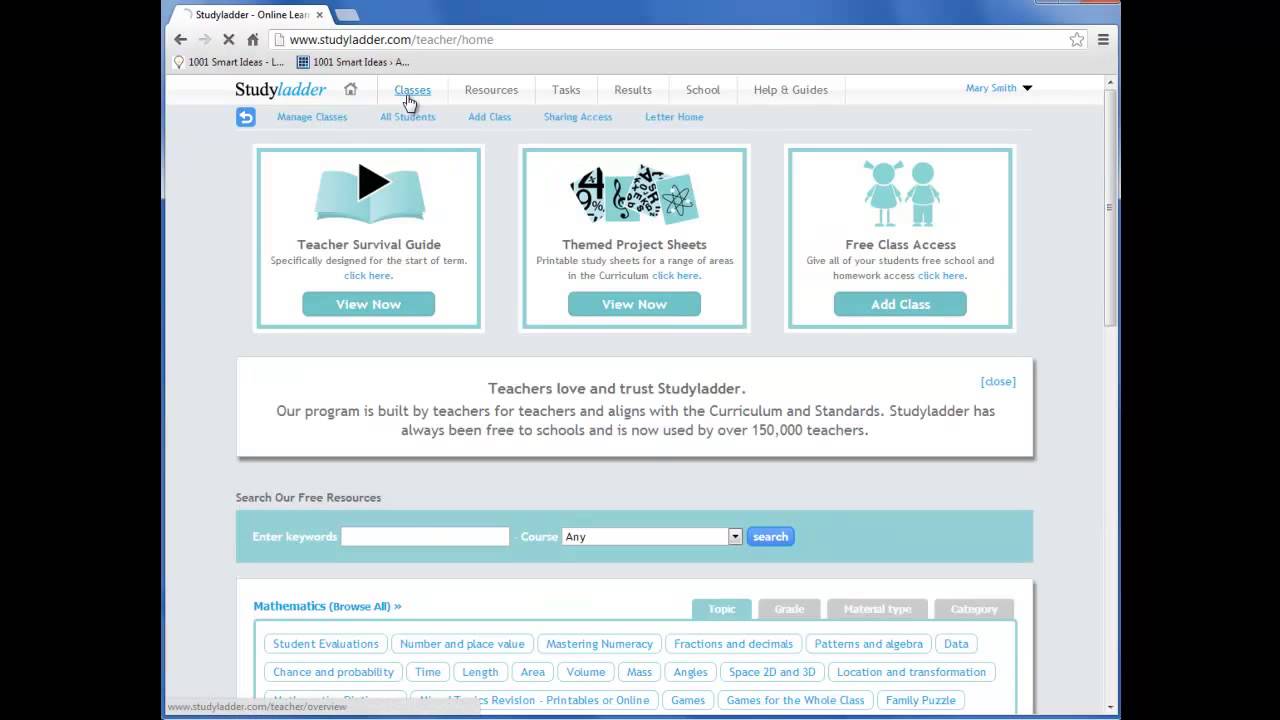Open Sharing Access submenu link
1280x720 pixels.
click(578, 117)
